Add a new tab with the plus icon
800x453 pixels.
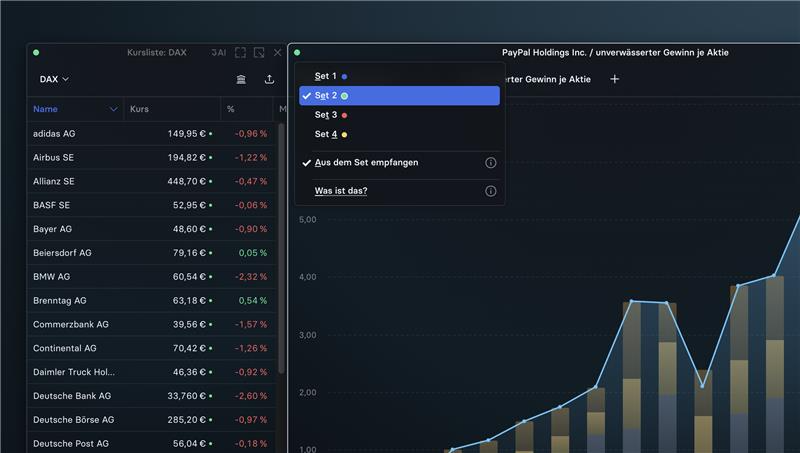[615, 79]
